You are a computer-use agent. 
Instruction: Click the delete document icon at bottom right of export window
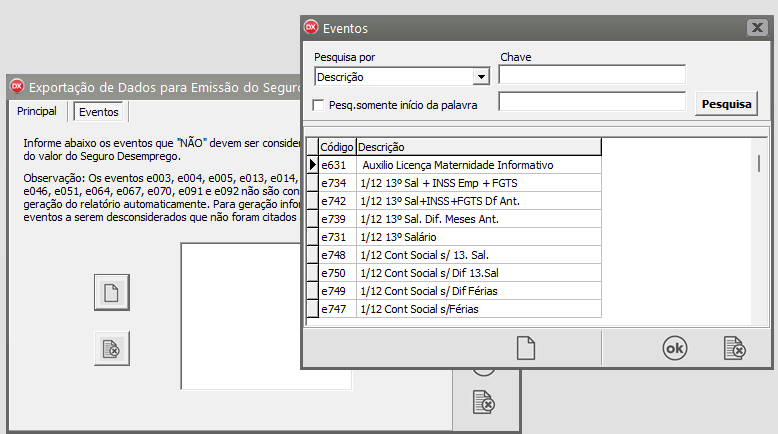tap(484, 402)
